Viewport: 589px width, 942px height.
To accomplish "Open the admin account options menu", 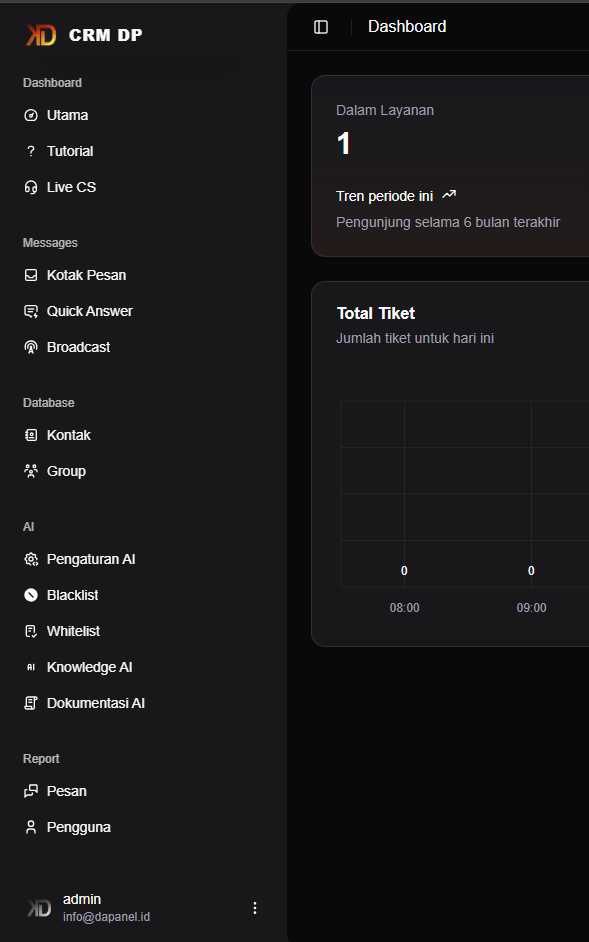I will click(x=255, y=908).
